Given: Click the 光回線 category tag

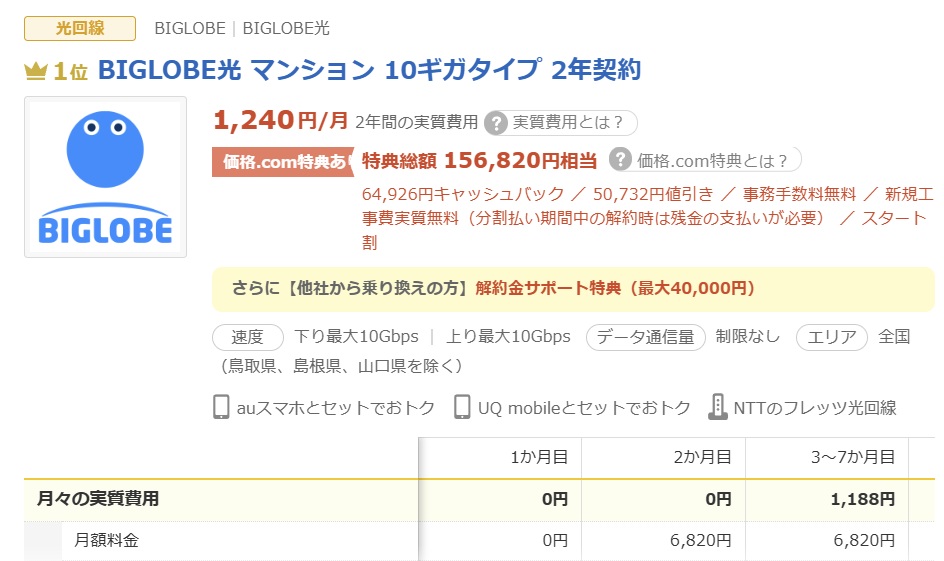Looking at the screenshot, I should pyautogui.click(x=80, y=28).
